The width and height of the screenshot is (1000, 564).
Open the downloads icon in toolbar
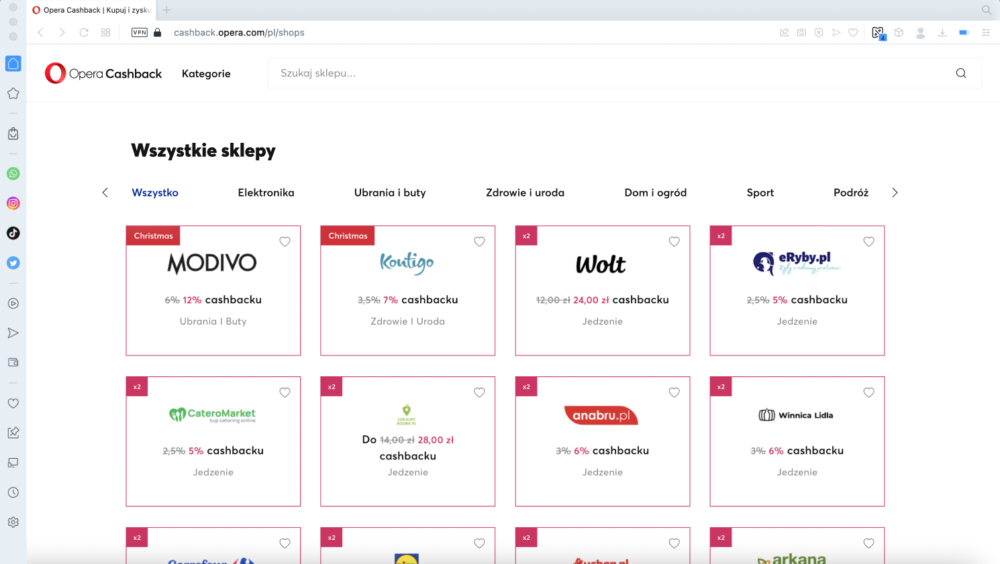click(x=942, y=33)
